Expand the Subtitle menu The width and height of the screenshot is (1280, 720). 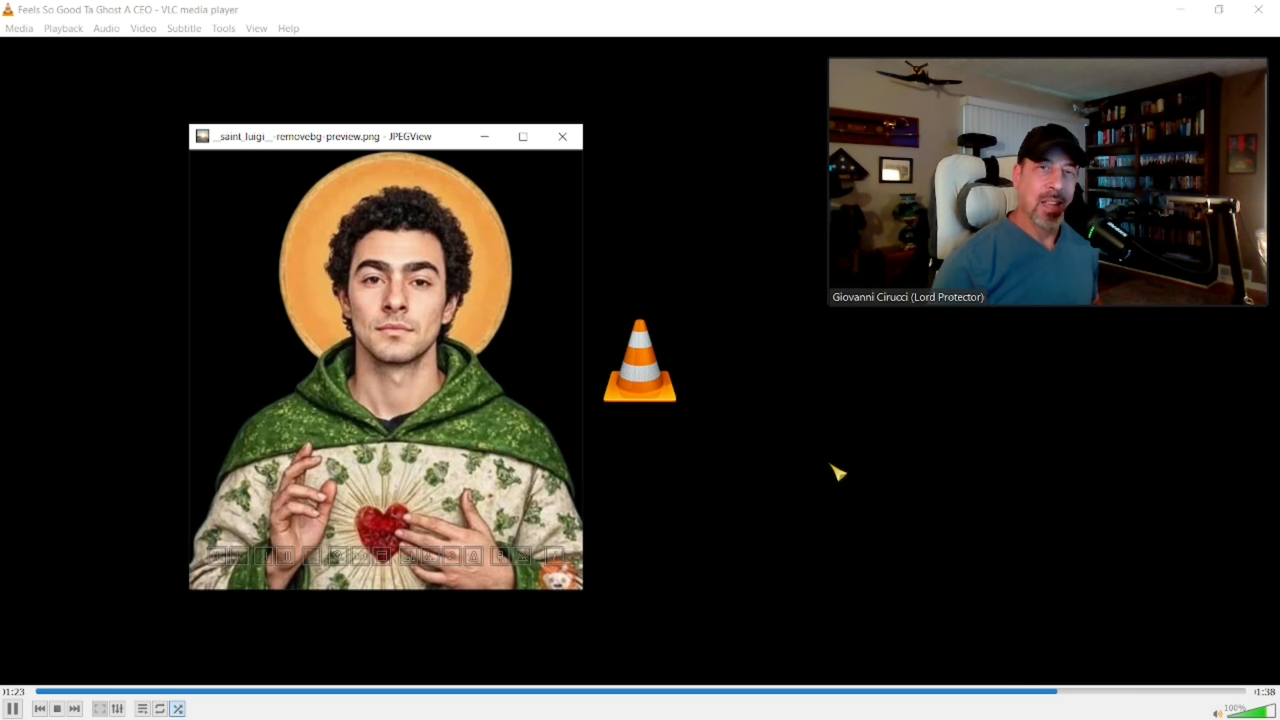click(184, 28)
